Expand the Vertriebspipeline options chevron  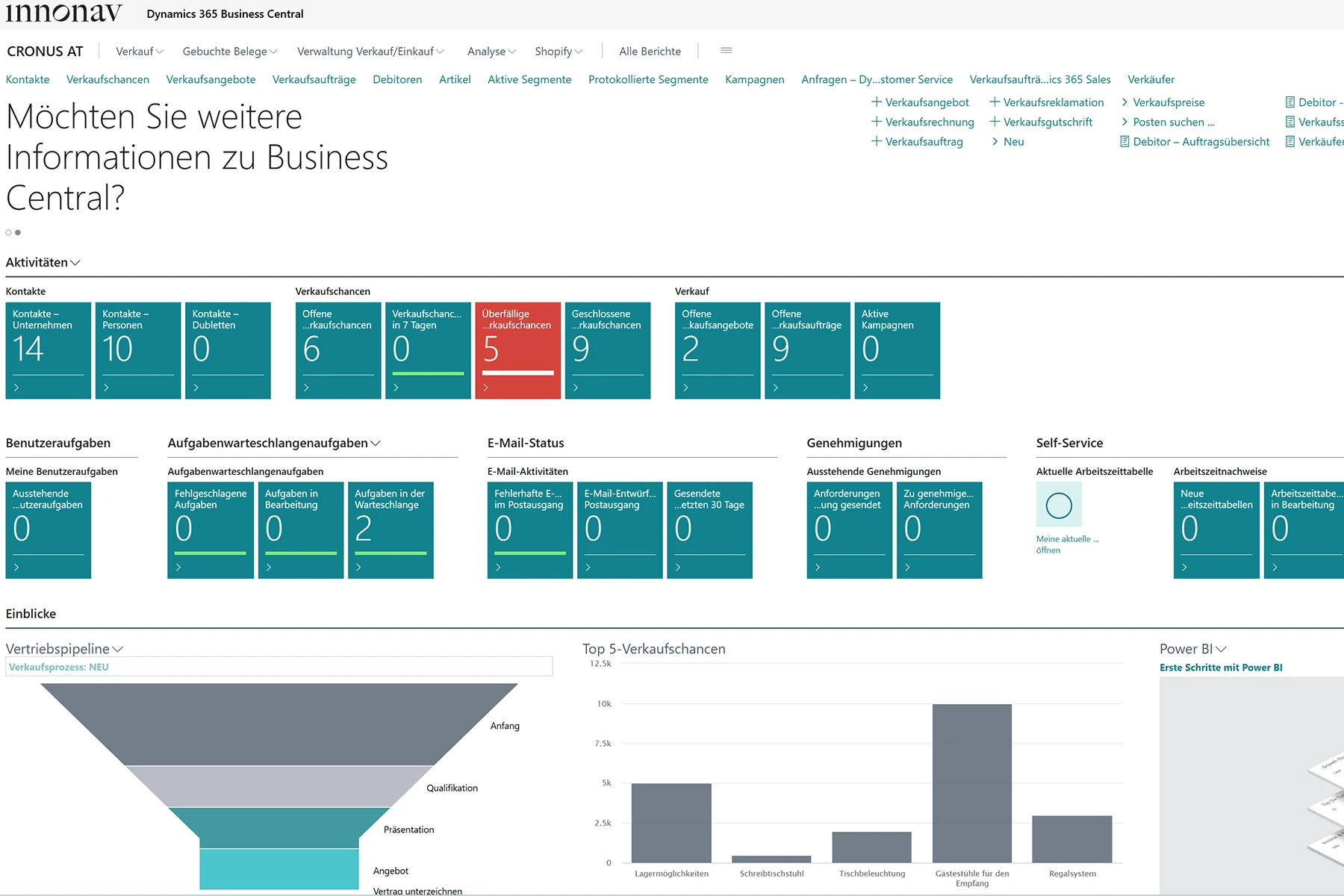coord(117,650)
